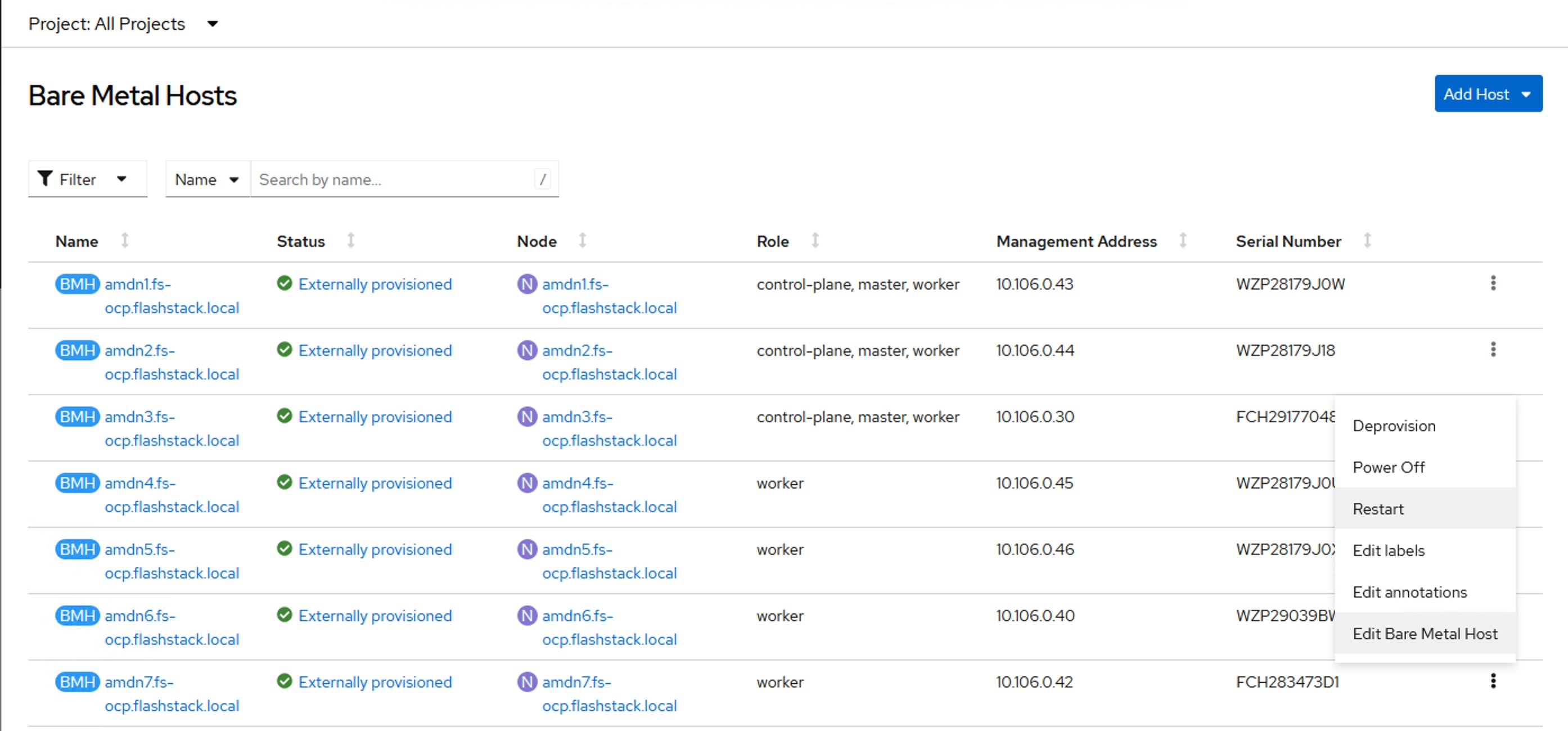Screen dimensions: 1568x731
Task: Open the Filter dropdown
Action: click(x=87, y=179)
